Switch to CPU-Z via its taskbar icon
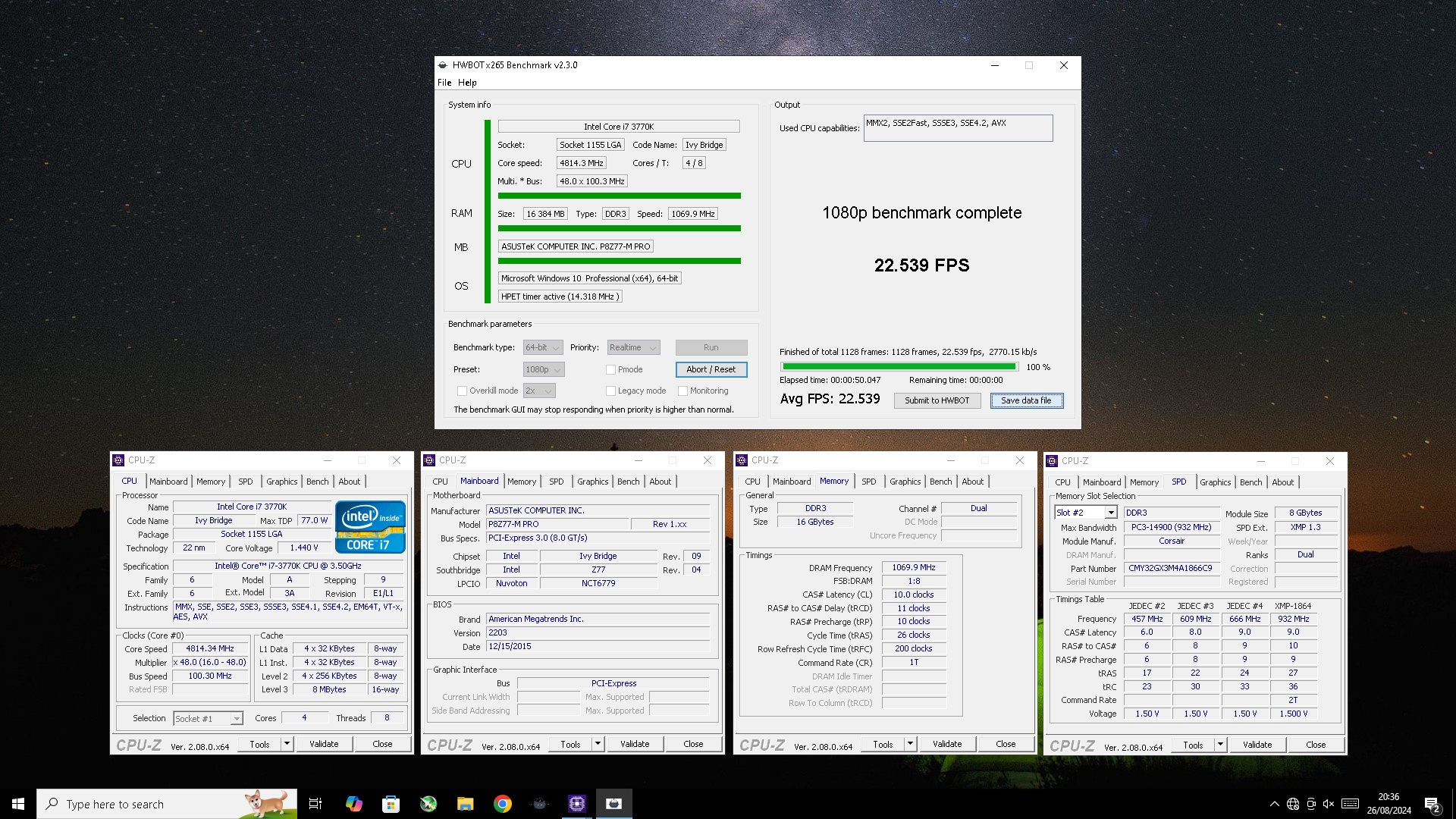Image resolution: width=1456 pixels, height=819 pixels. (x=577, y=804)
